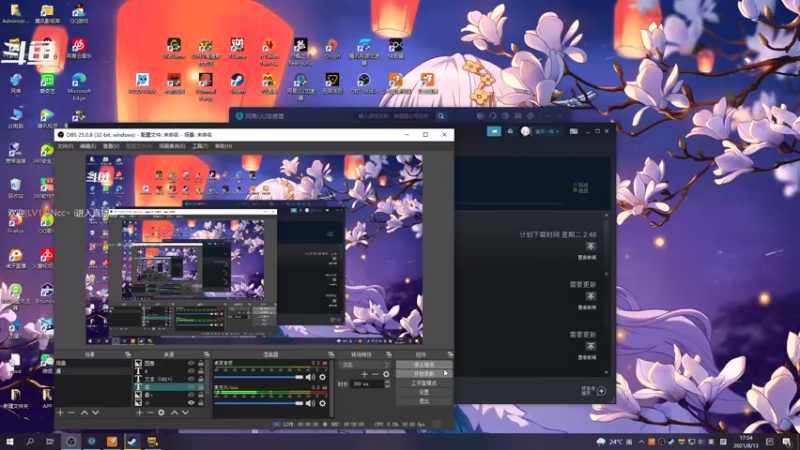Screen dimensions: 800x450
Task: Pop out the Controls dock panel
Action: click(450, 354)
